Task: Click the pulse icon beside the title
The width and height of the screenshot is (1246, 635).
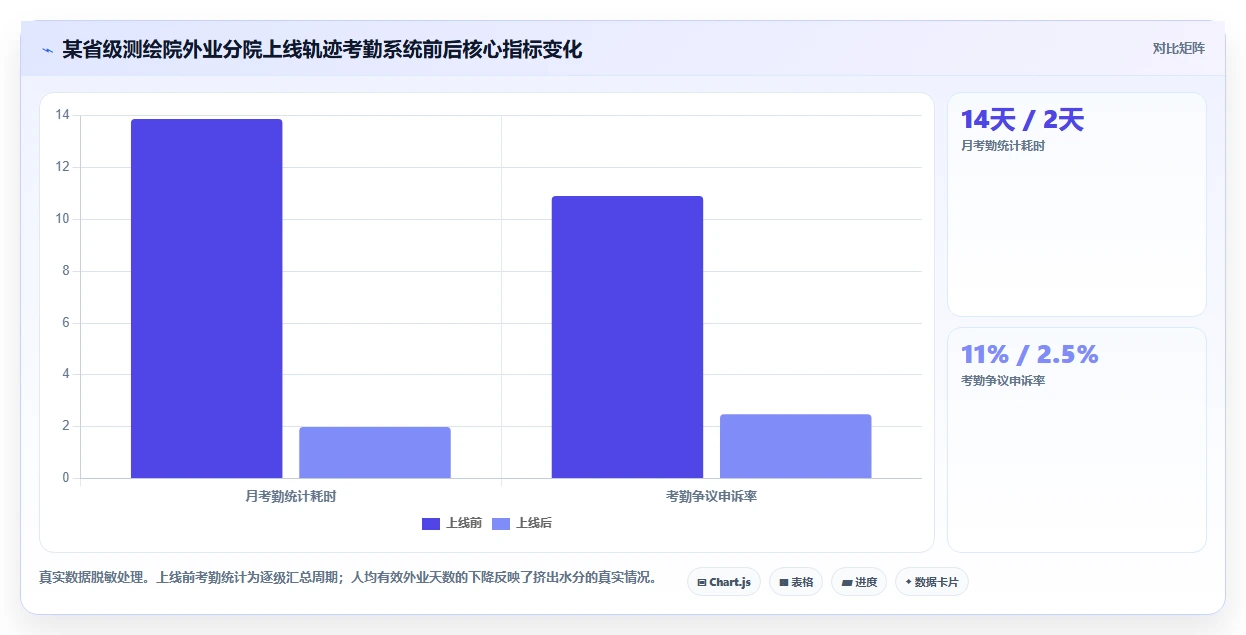Action: coord(47,49)
